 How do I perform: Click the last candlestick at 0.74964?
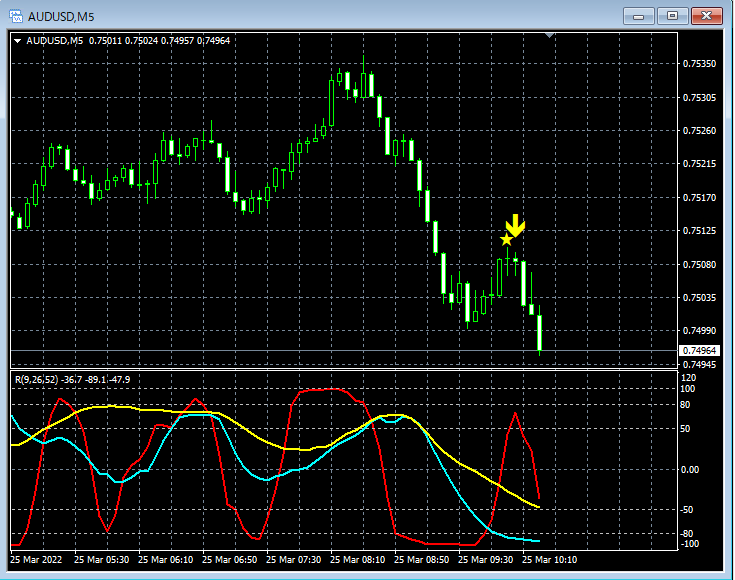pyautogui.click(x=540, y=331)
